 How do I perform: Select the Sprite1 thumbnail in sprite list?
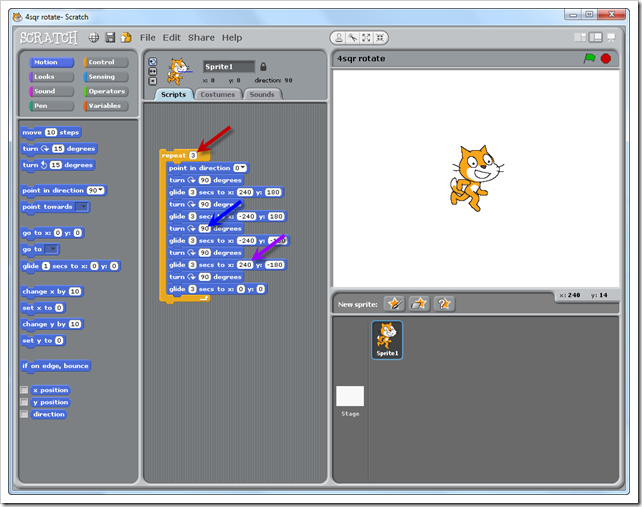tap(387, 340)
